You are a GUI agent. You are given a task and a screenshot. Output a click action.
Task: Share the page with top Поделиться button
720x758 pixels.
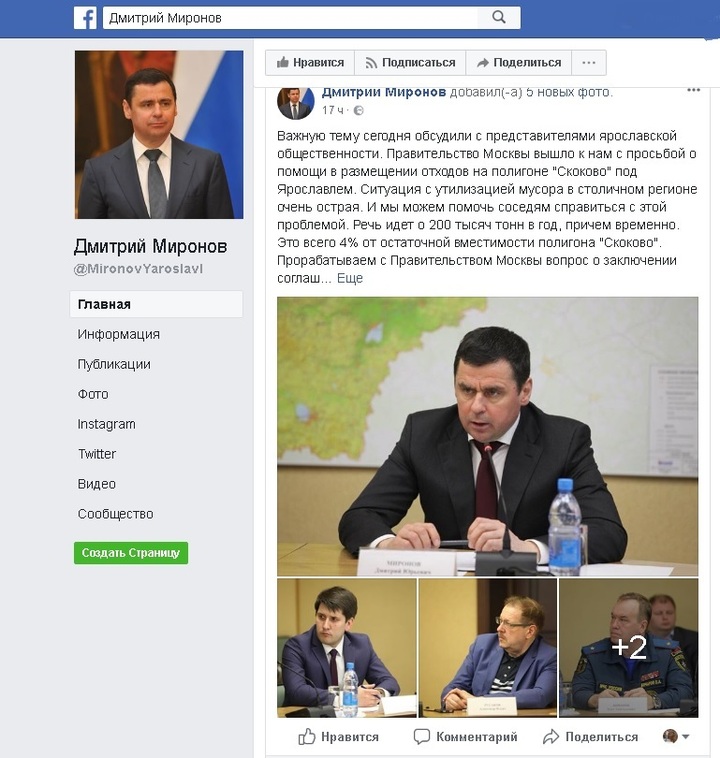[x=518, y=63]
